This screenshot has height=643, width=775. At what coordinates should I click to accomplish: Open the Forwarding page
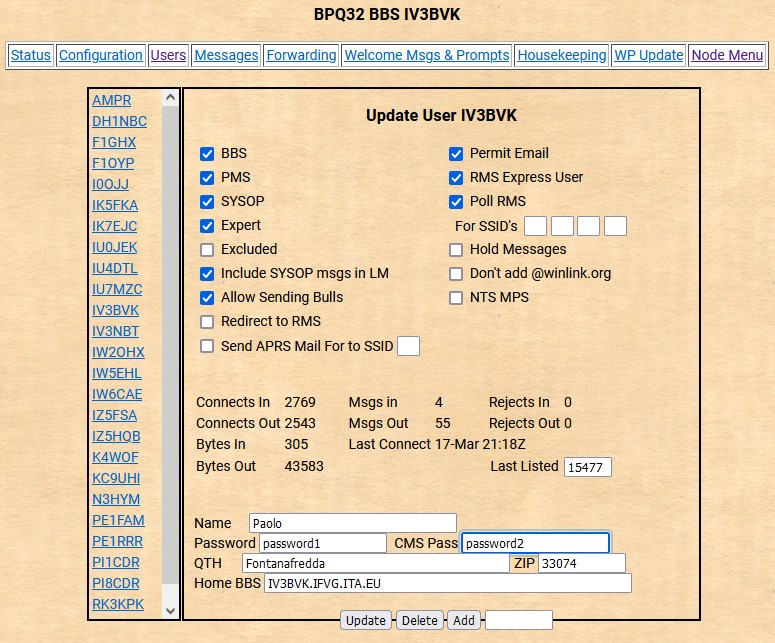tap(301, 55)
